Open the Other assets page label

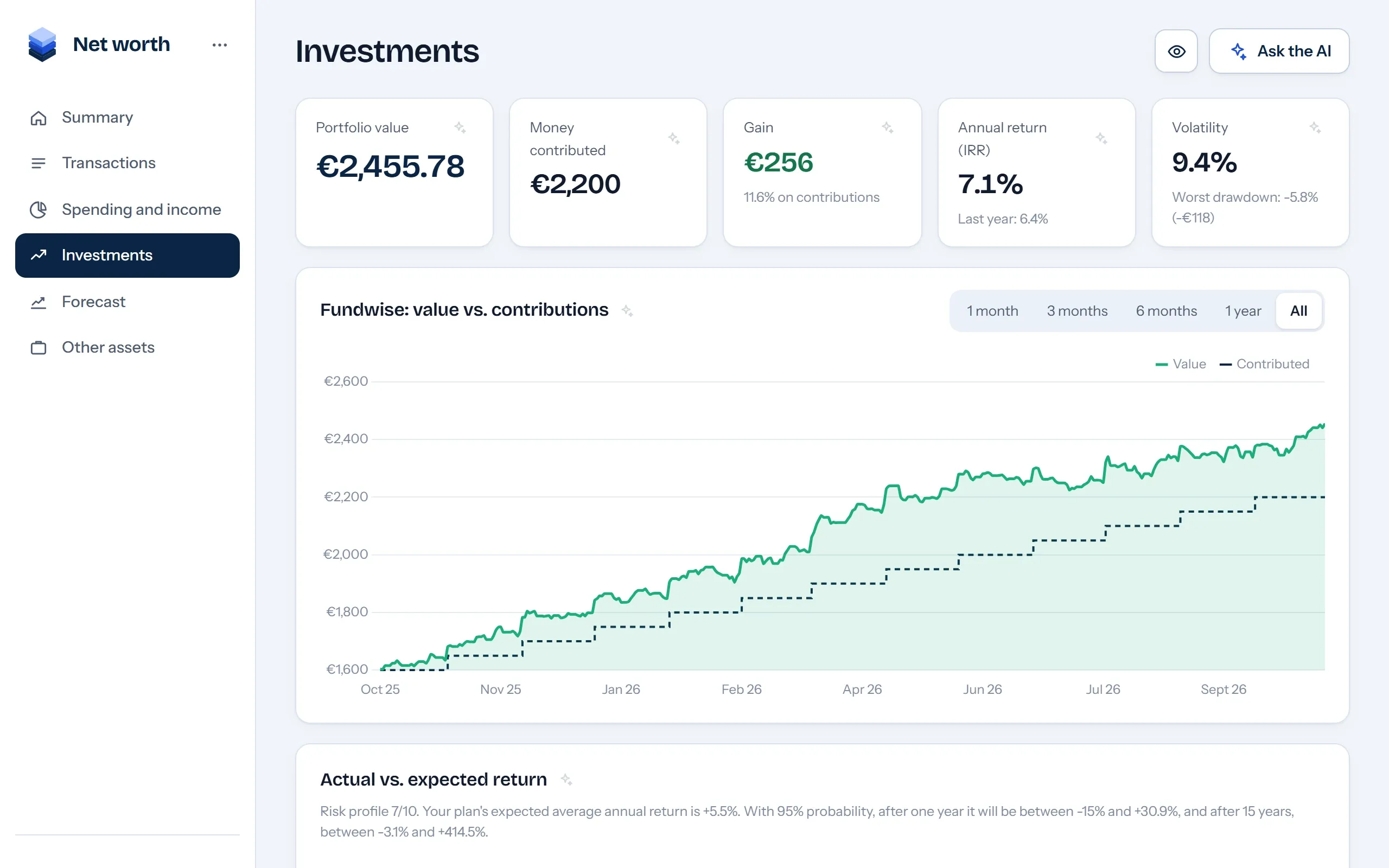[108, 347]
